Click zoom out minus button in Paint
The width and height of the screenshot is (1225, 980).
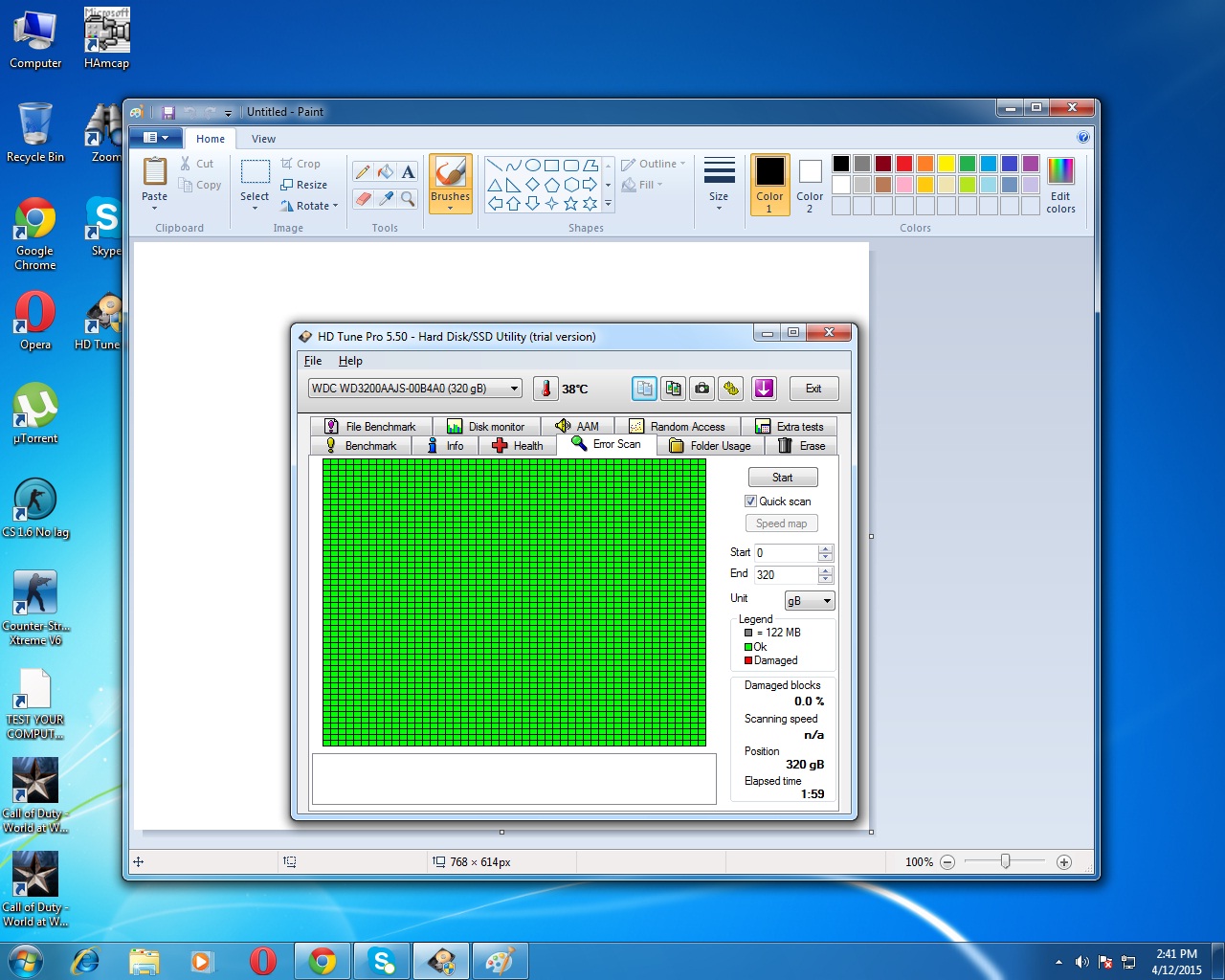coord(947,862)
